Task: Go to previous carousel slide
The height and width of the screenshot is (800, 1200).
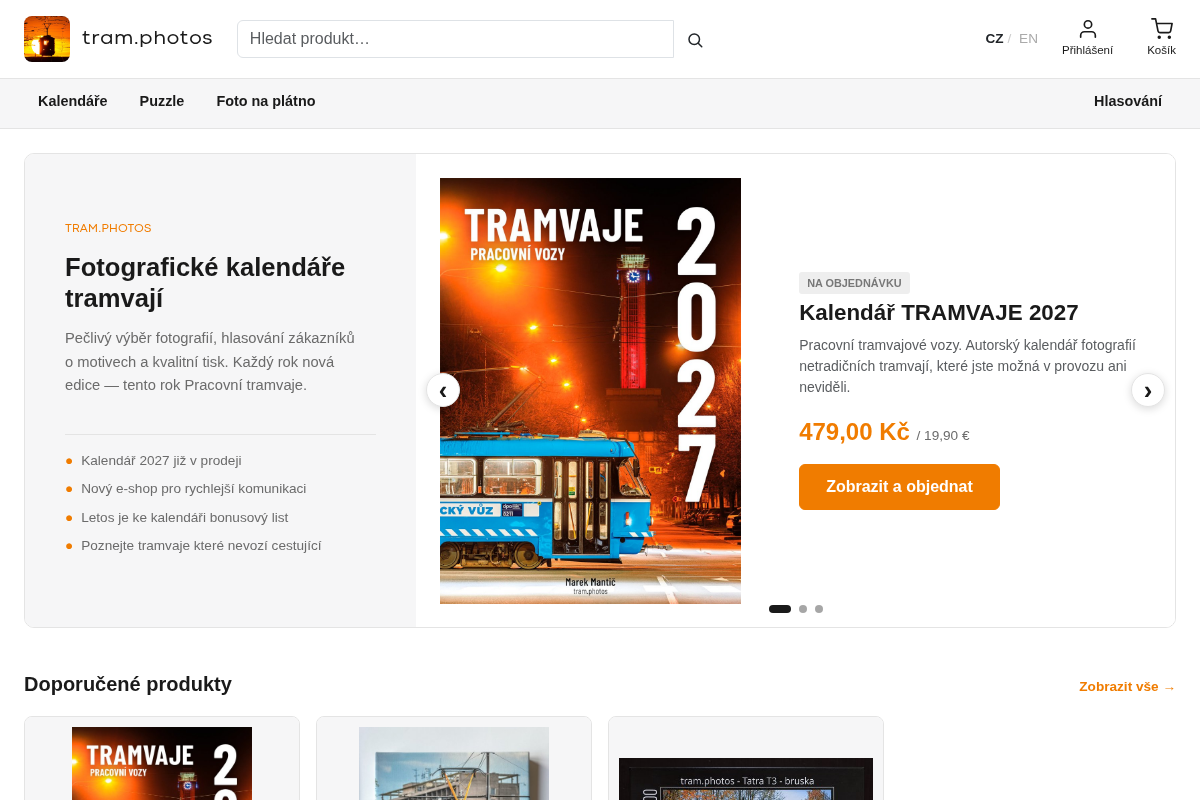Action: coord(443,390)
